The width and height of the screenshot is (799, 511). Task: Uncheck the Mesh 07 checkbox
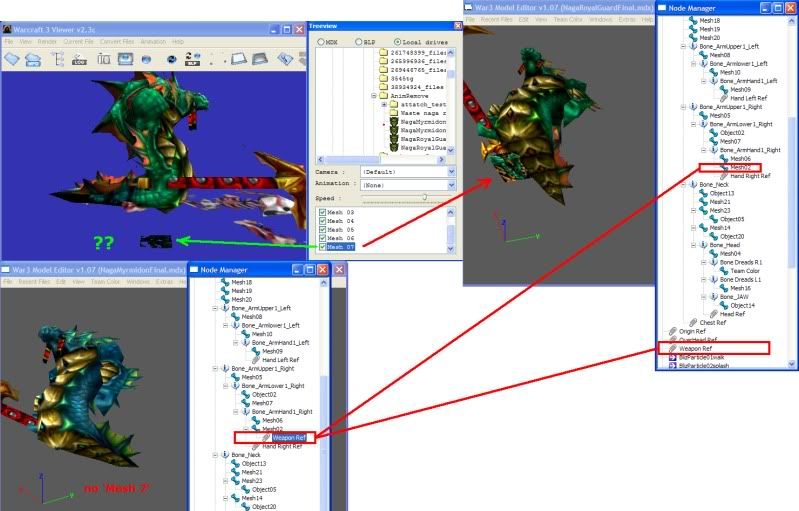click(322, 247)
